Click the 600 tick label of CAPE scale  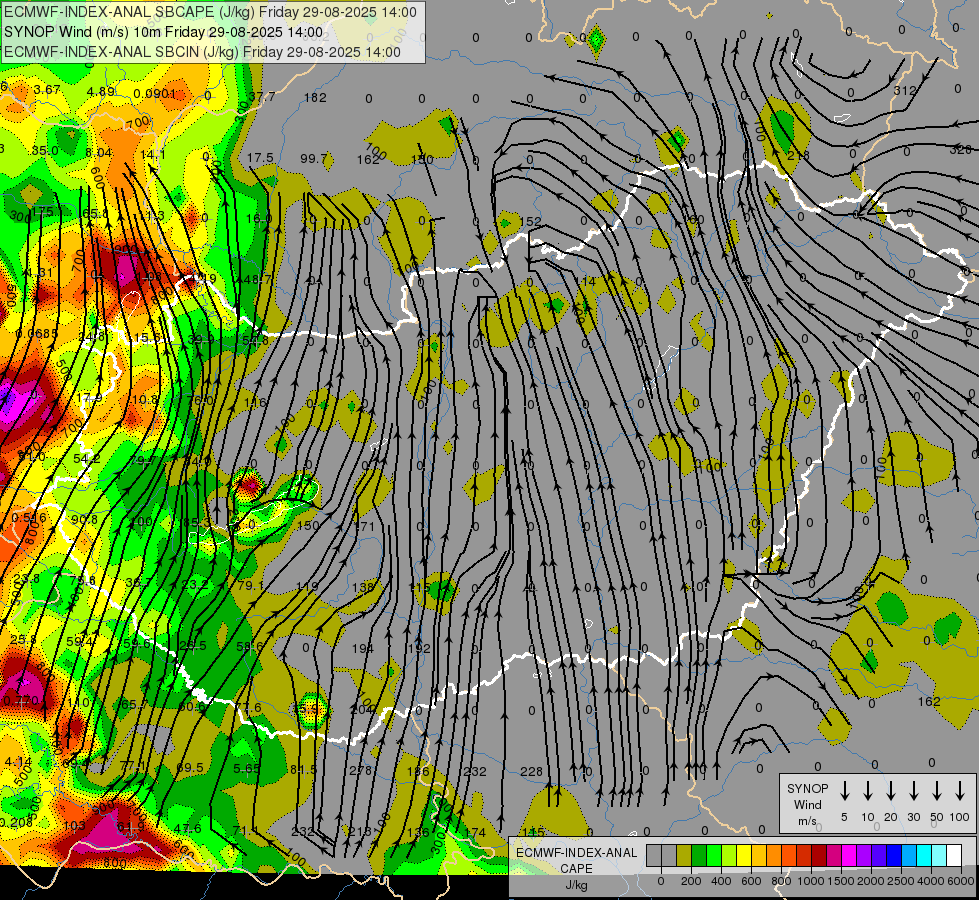[x=751, y=881]
